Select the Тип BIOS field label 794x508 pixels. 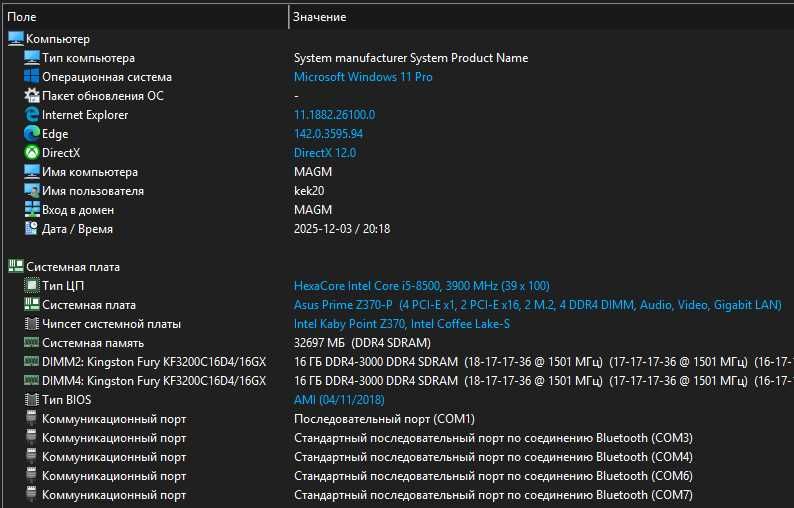click(66, 400)
